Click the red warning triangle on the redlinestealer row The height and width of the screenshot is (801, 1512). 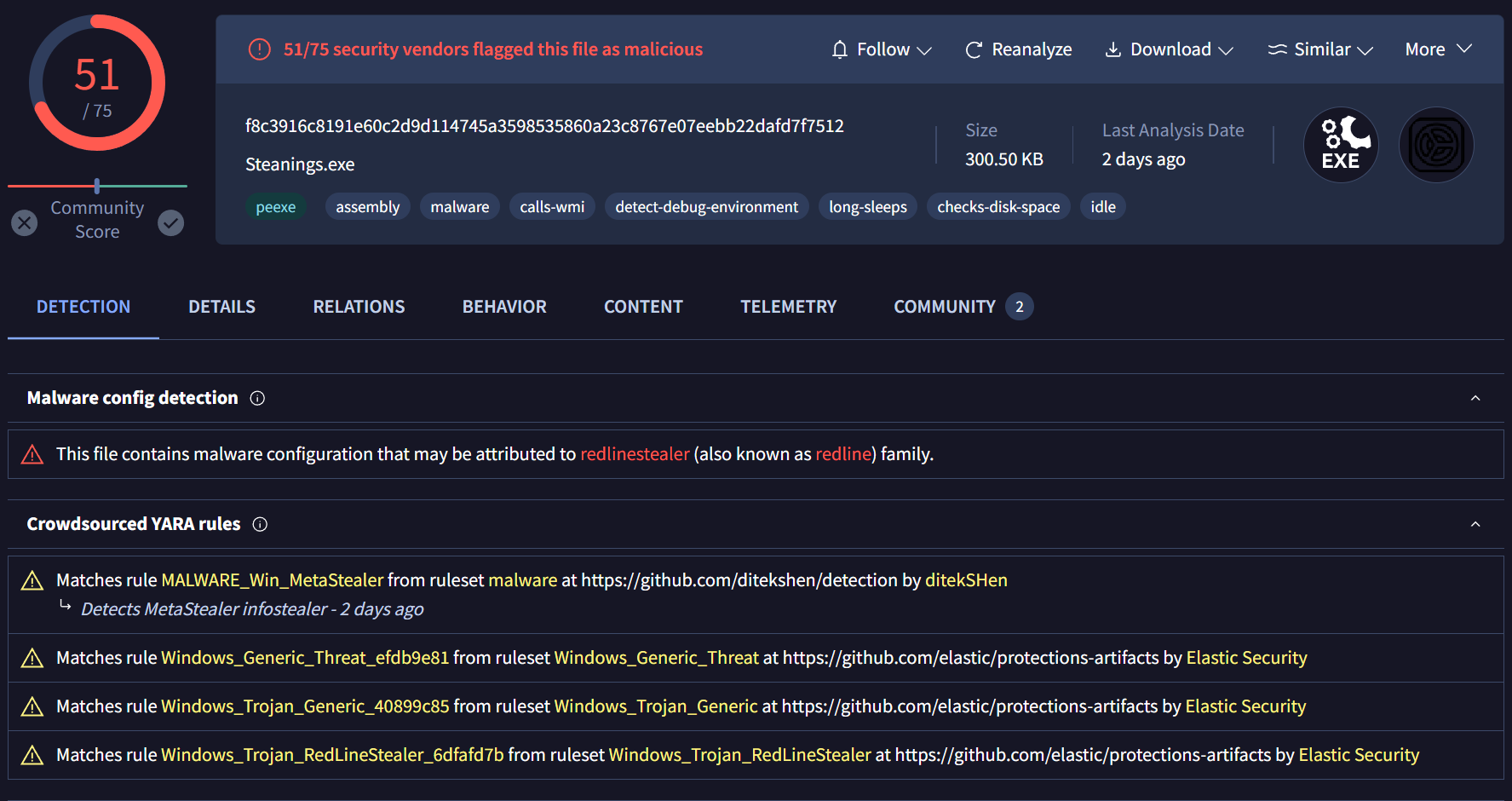[32, 455]
